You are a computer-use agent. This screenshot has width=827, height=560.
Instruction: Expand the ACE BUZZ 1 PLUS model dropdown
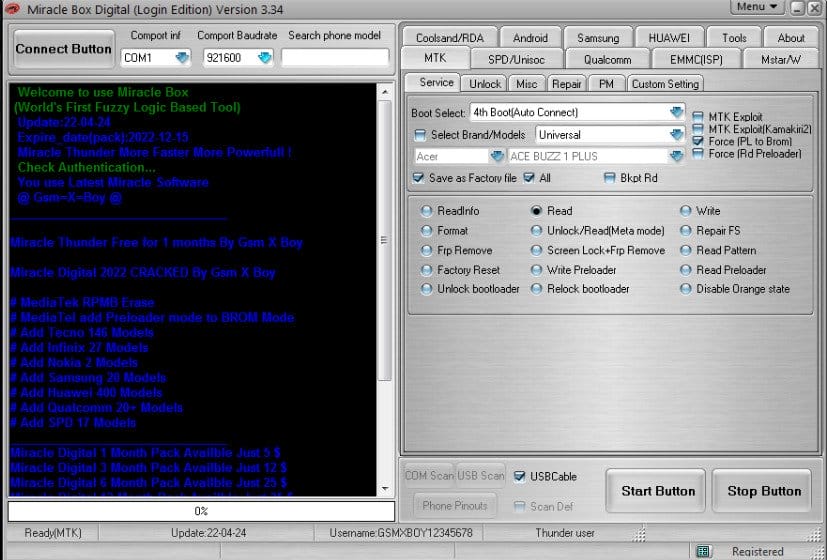click(676, 156)
